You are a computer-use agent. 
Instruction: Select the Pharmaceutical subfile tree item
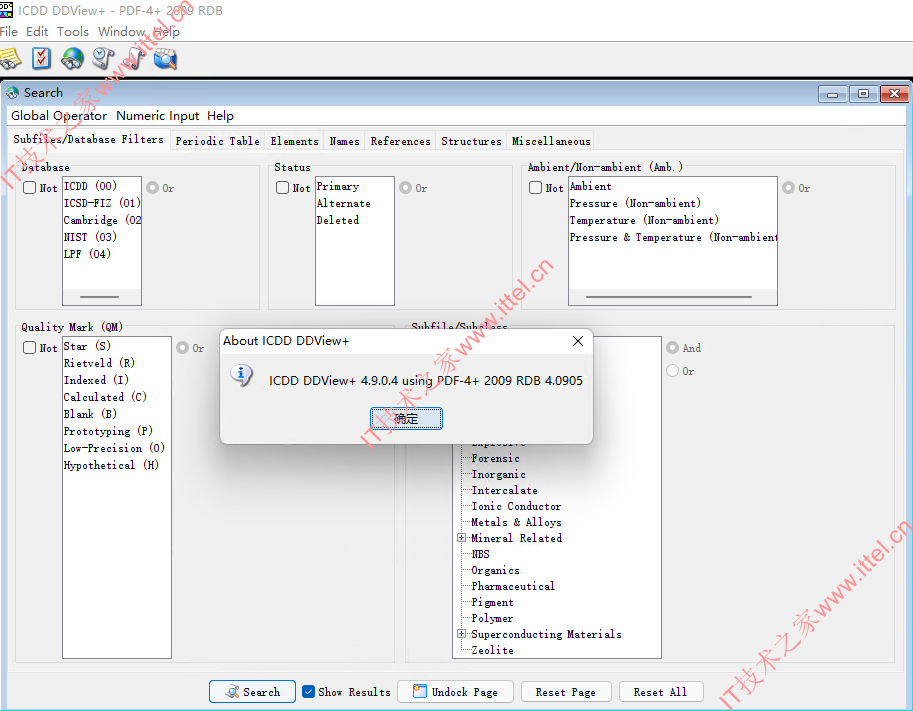tap(513, 586)
